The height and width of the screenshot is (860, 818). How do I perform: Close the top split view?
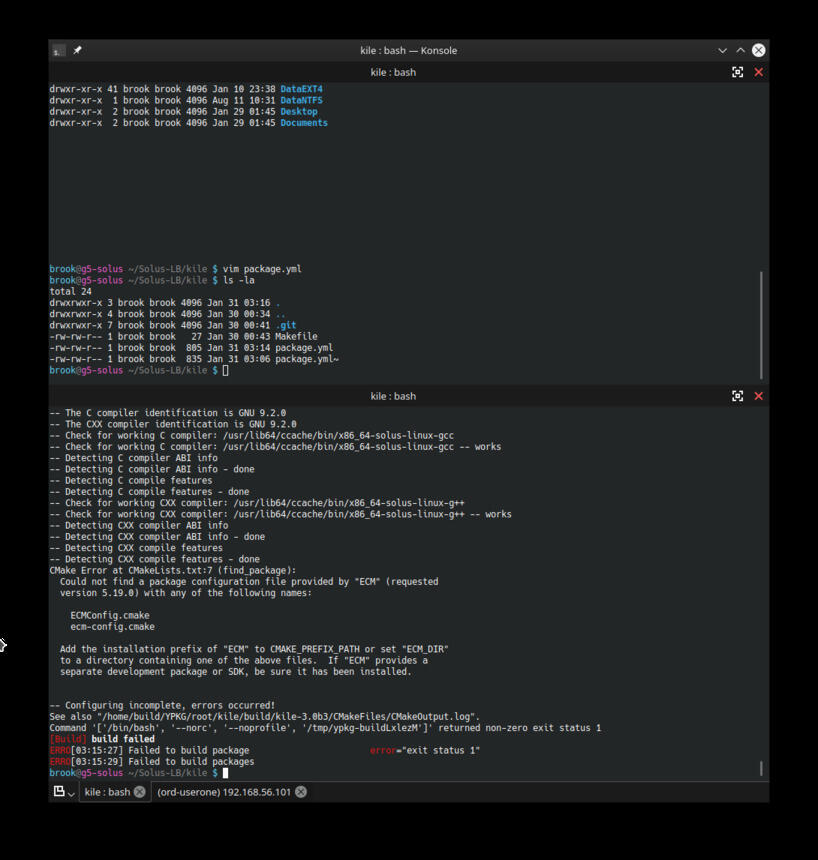pyautogui.click(x=758, y=72)
